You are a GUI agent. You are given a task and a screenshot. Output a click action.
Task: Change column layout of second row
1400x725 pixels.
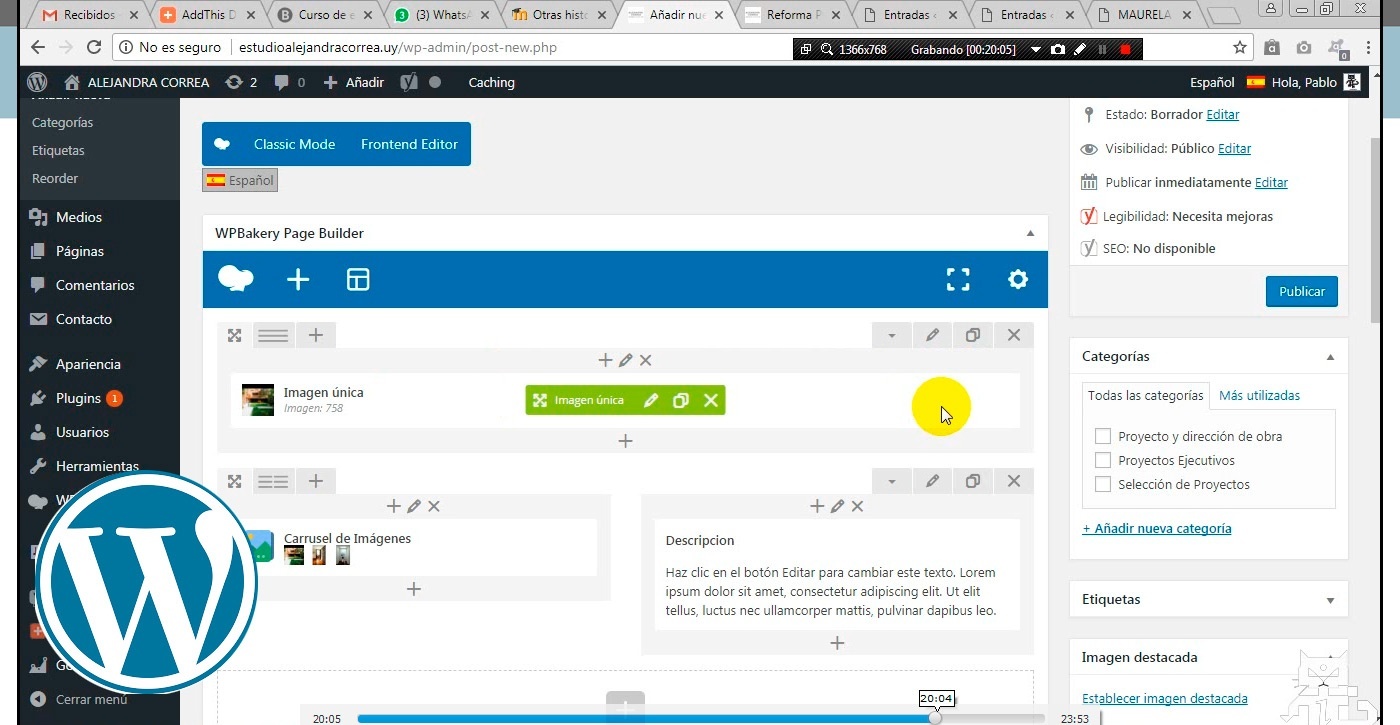coord(273,481)
